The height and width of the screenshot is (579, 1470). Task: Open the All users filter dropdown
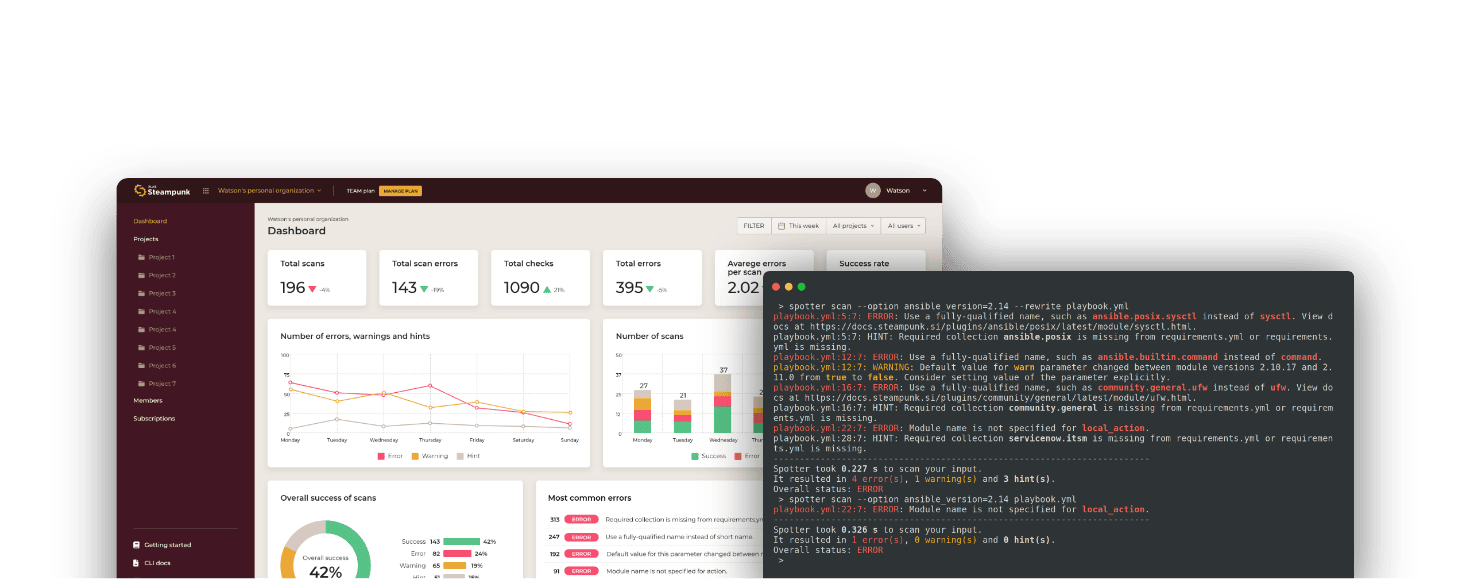tap(903, 226)
